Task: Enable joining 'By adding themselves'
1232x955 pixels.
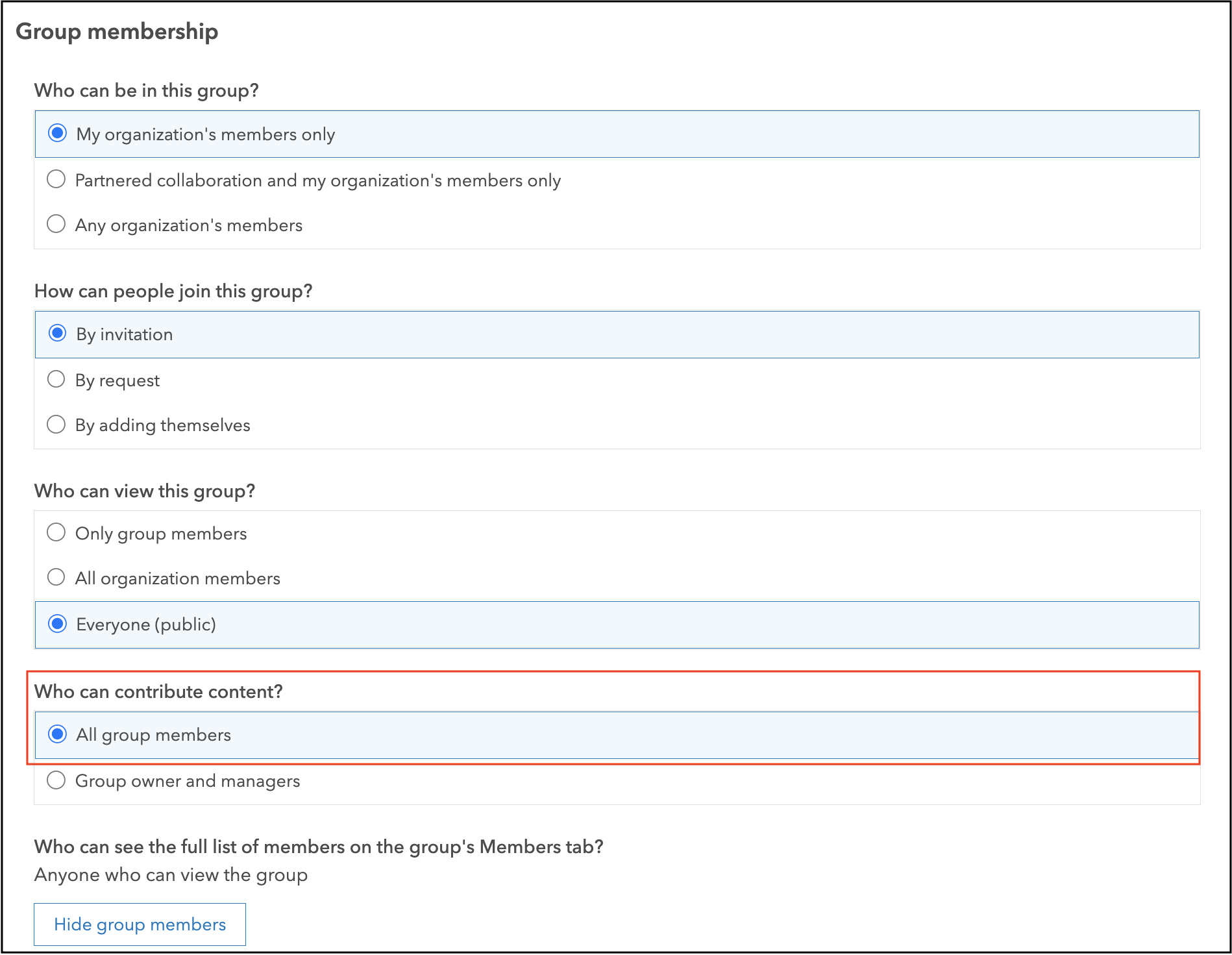Action: pyautogui.click(x=56, y=425)
